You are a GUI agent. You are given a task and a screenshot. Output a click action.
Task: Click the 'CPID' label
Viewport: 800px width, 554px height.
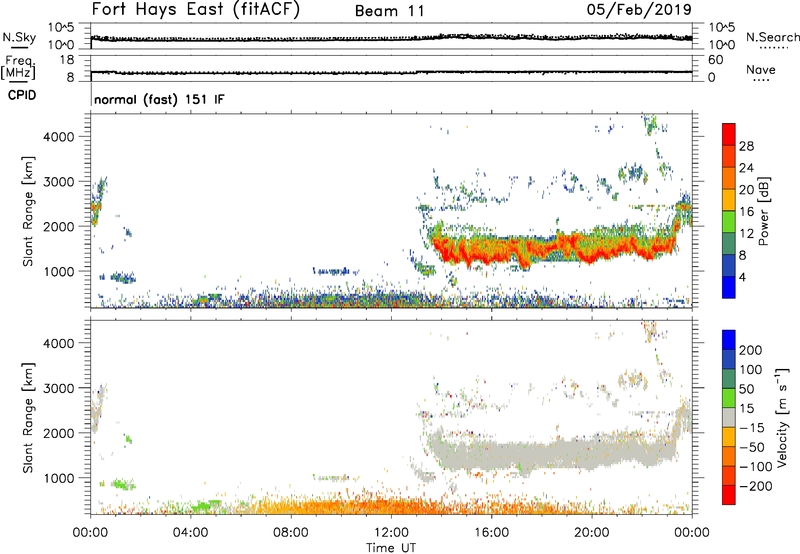pyautogui.click(x=22, y=95)
